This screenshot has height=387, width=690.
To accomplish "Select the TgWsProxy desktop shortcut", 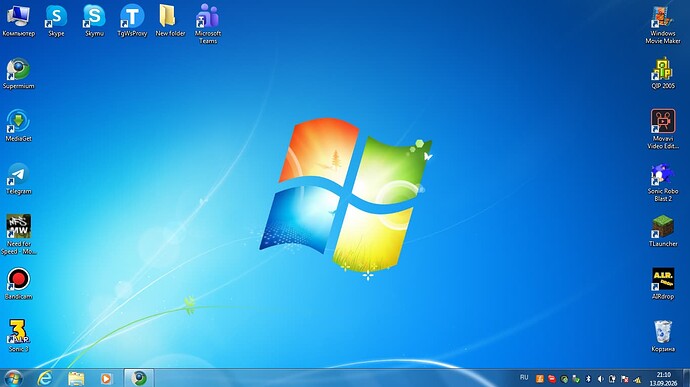I will coord(132,21).
